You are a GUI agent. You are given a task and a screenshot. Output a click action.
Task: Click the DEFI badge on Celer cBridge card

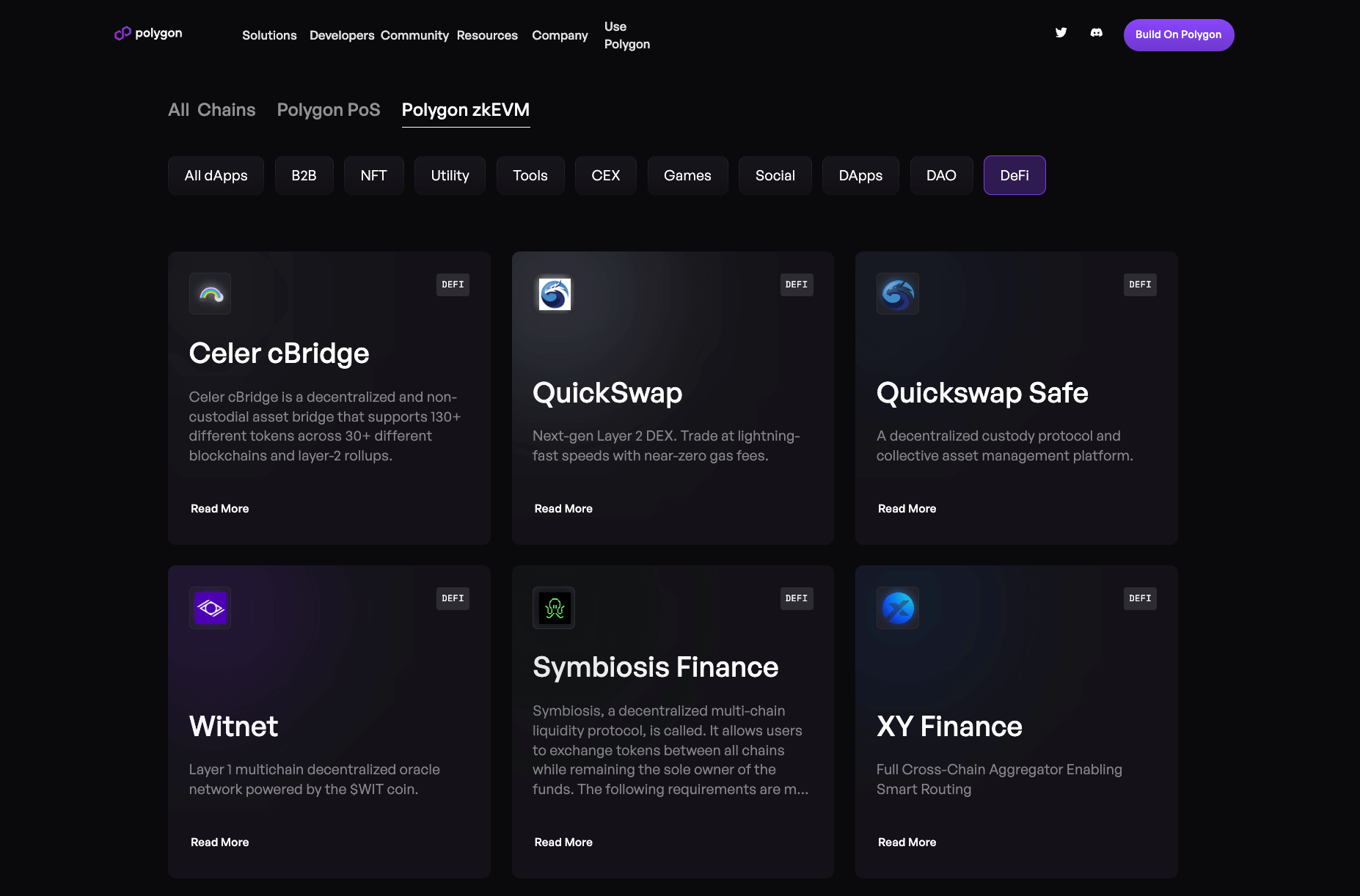coord(453,284)
